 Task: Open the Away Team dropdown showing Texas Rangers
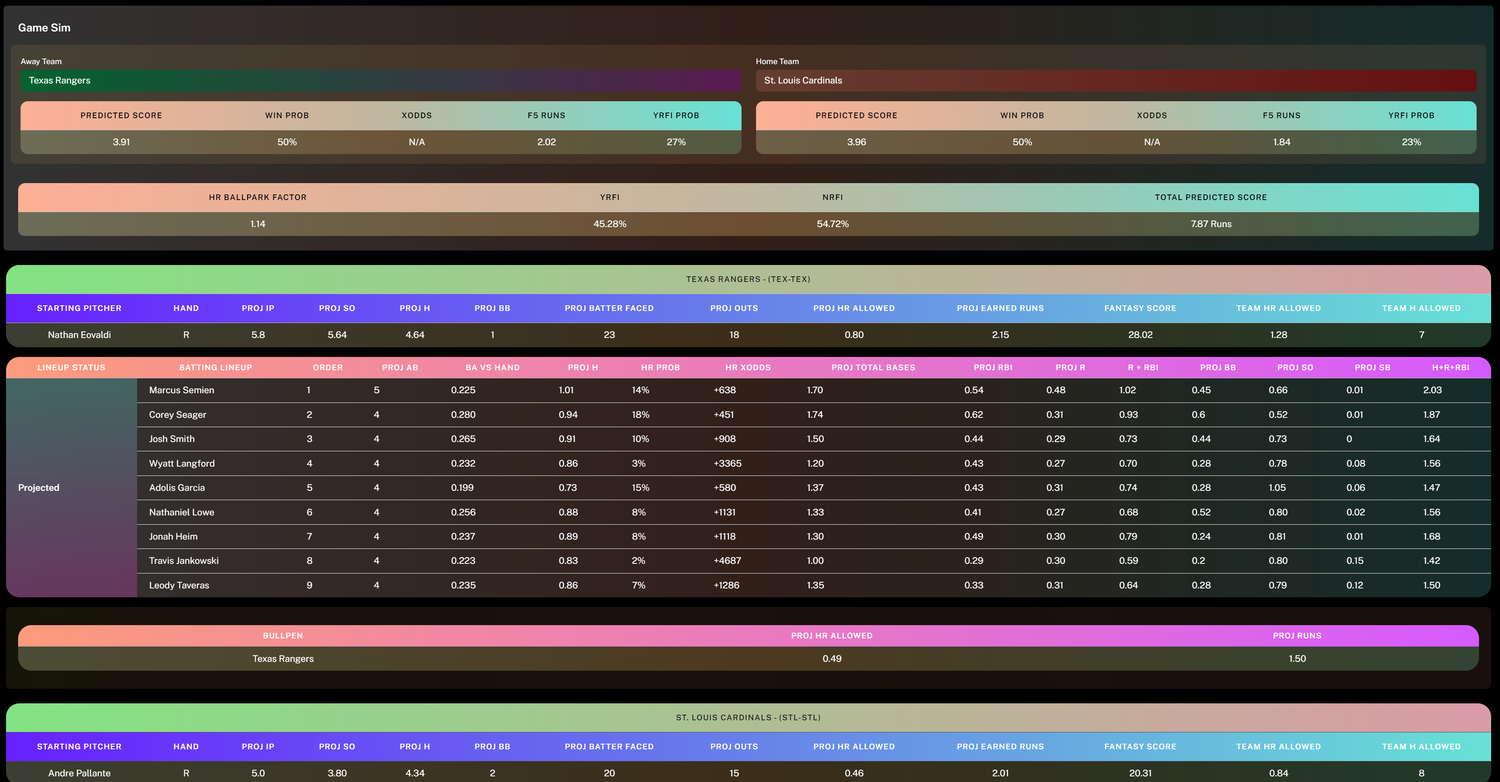[x=380, y=80]
